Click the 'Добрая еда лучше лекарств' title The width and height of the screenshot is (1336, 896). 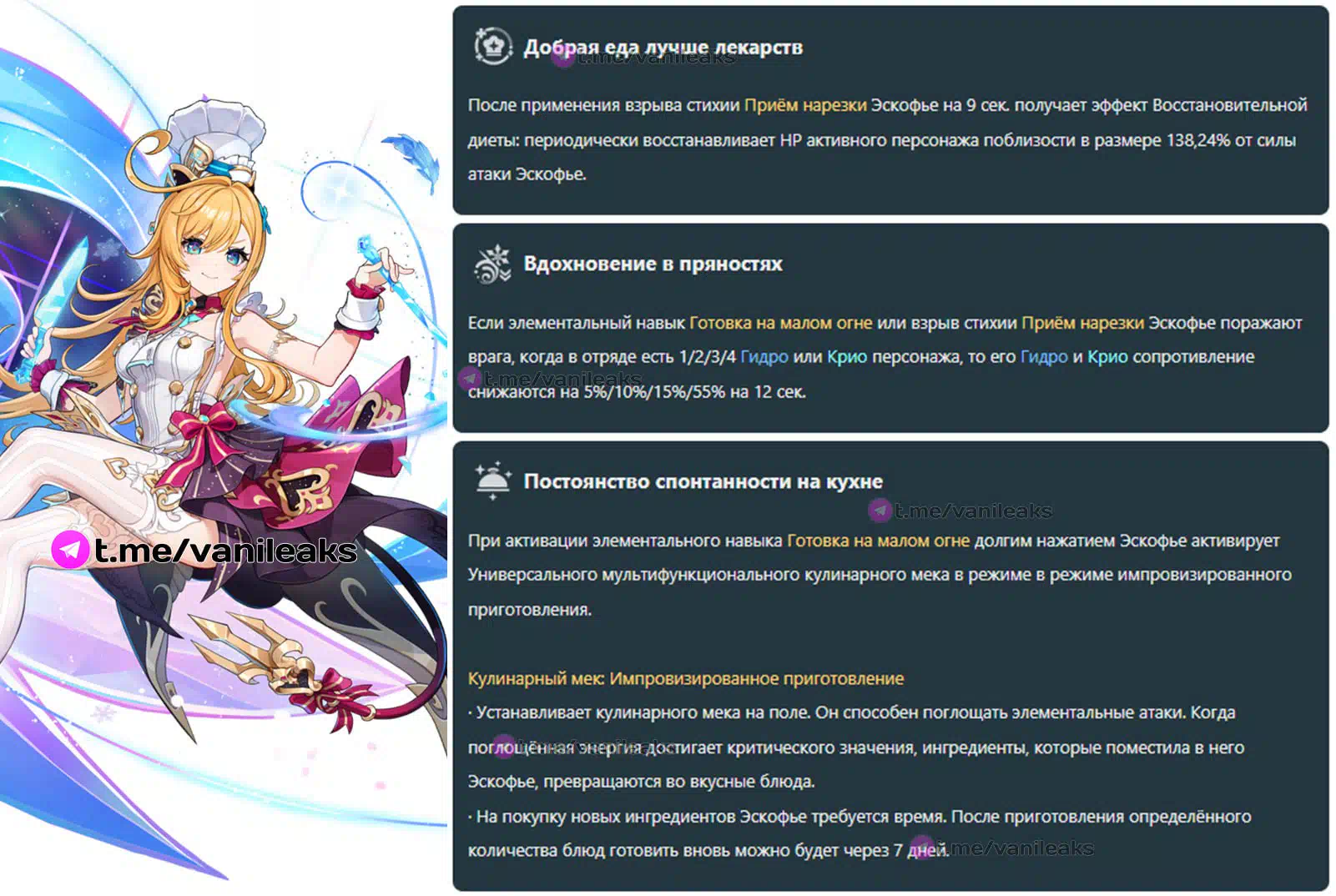coord(663,48)
